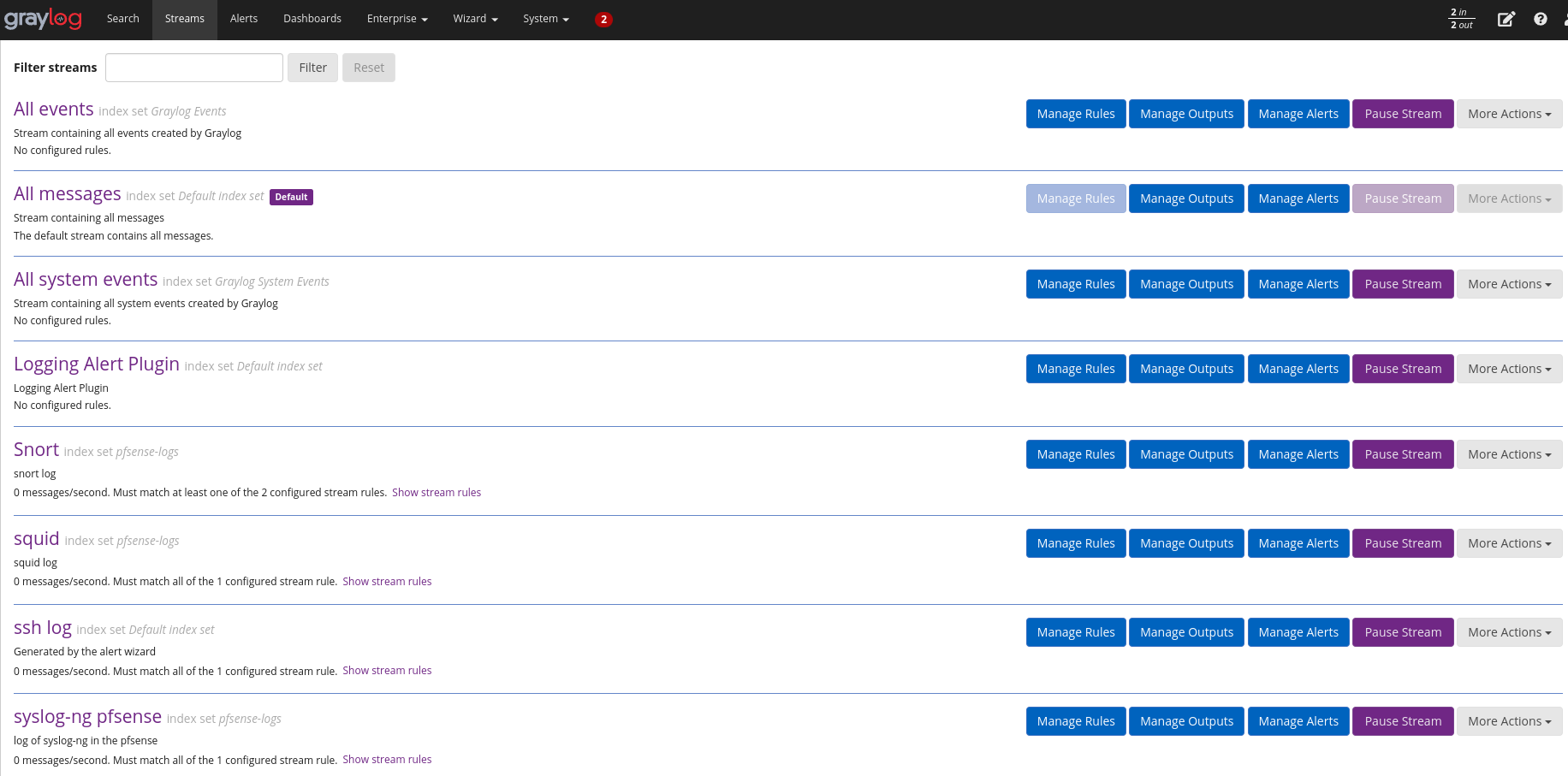Open the syslog-ng pfsense stream

(x=87, y=717)
